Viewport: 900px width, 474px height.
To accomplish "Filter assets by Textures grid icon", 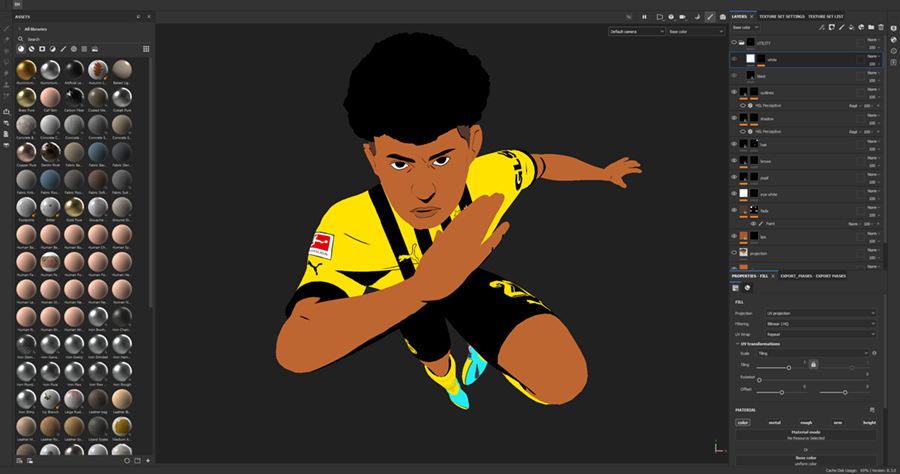I will [84, 49].
